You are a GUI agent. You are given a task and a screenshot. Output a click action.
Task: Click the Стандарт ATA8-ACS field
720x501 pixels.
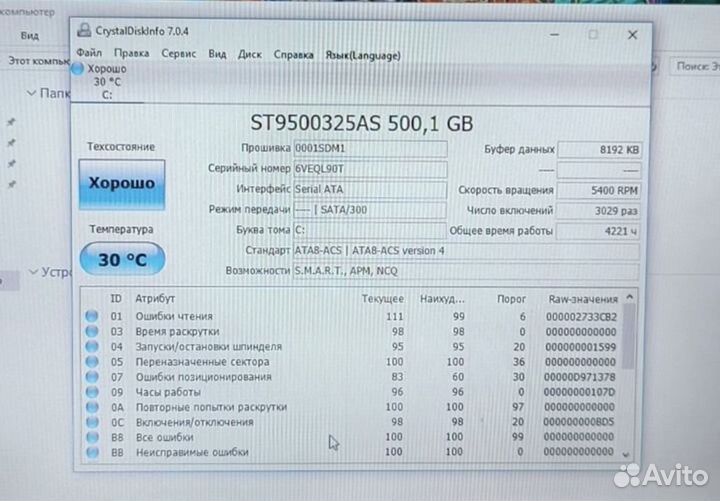point(466,251)
